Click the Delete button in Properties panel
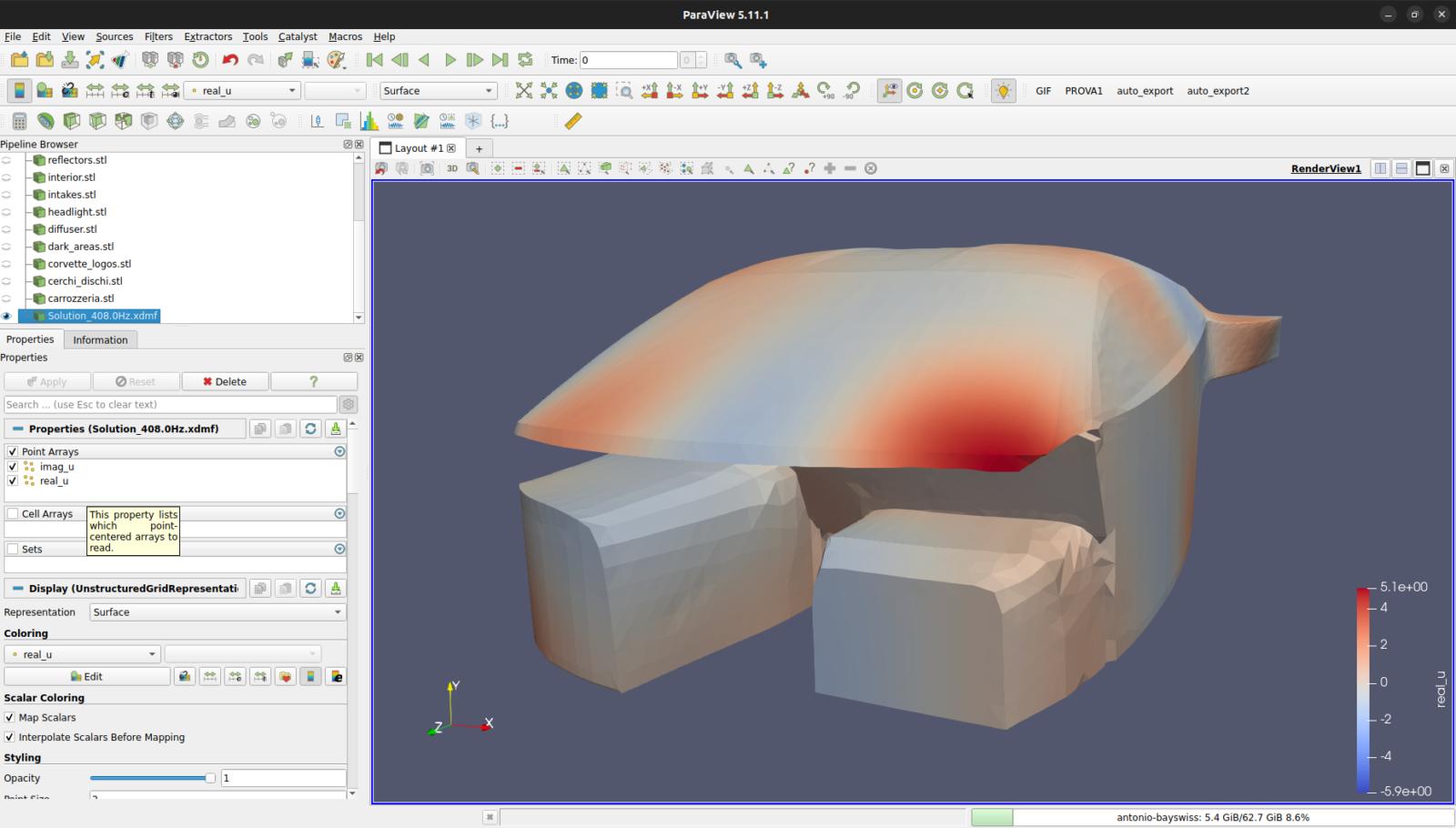Viewport: 1456px width, 828px height. 225,381
